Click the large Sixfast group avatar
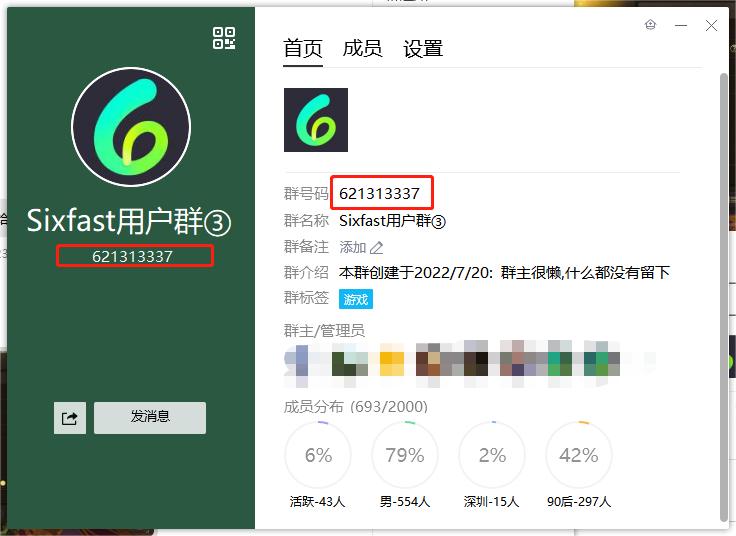The width and height of the screenshot is (736, 536). click(x=131, y=127)
